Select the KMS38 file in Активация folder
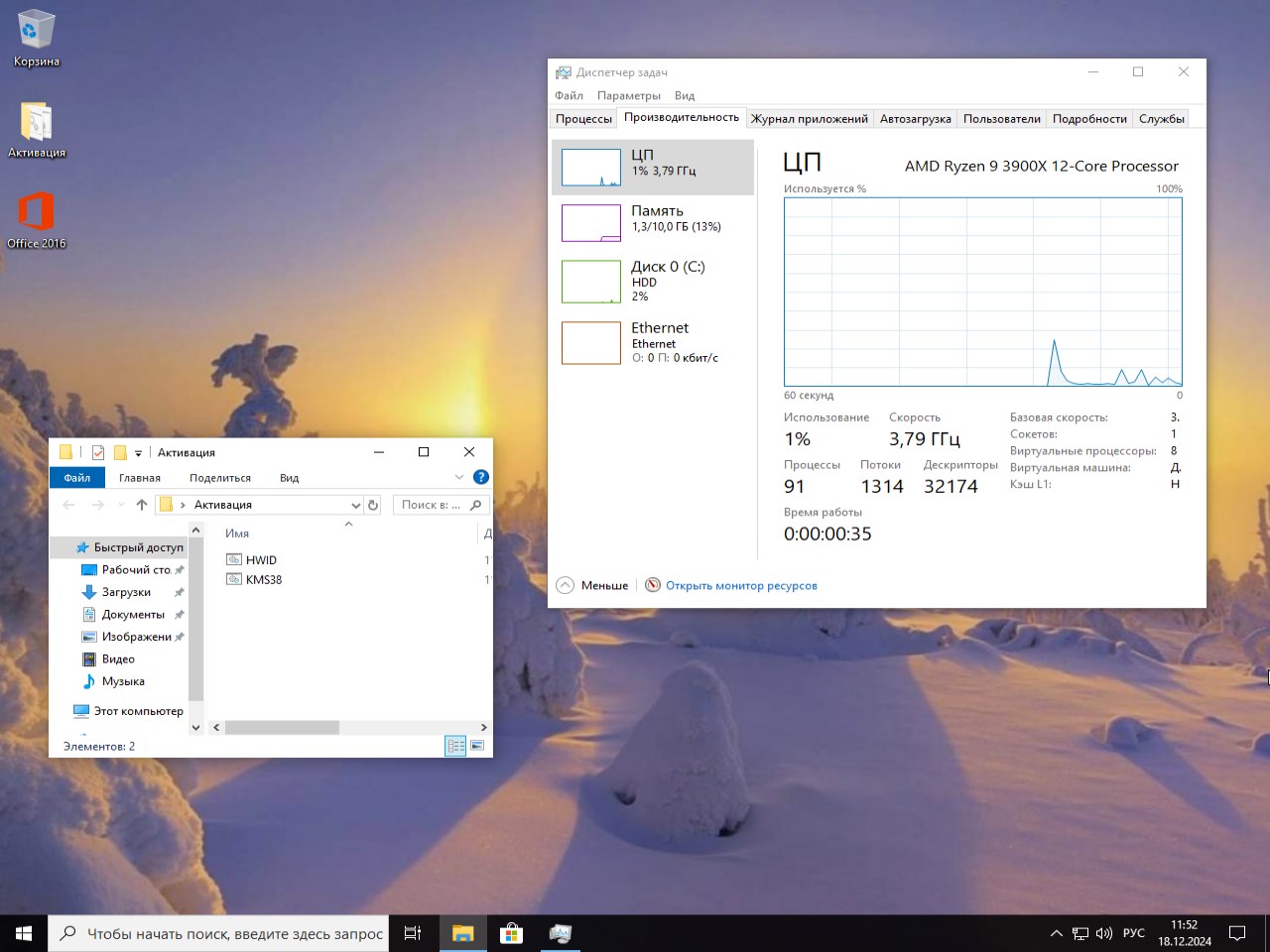Viewport: 1270px width, 952px height. 262,579
